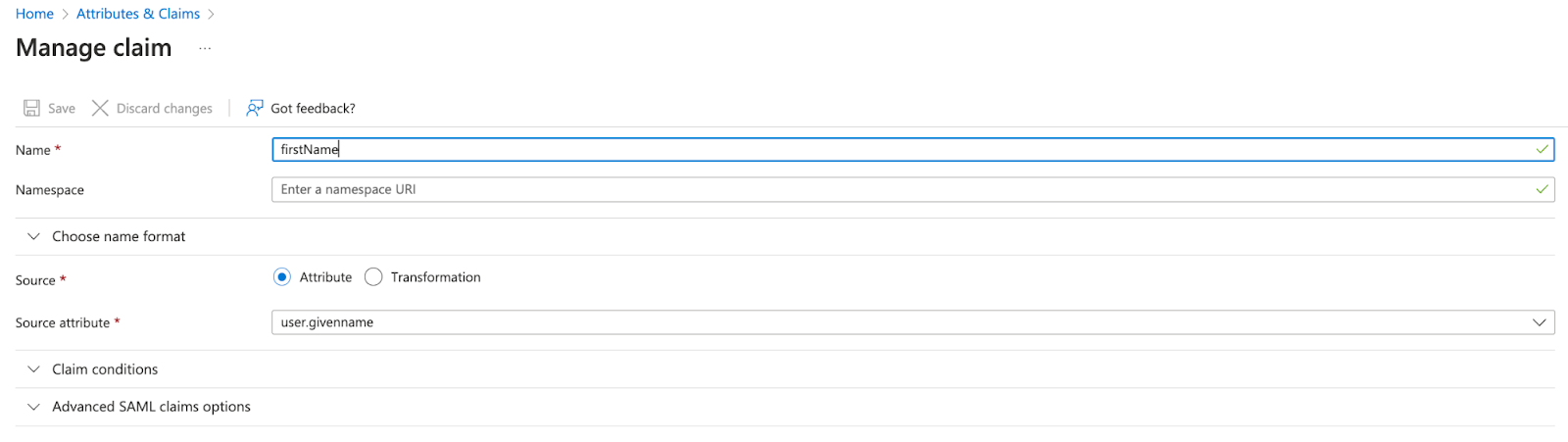Image resolution: width=1568 pixels, height=442 pixels.
Task: Expand Advanced SAML claims options
Action: coord(152,407)
